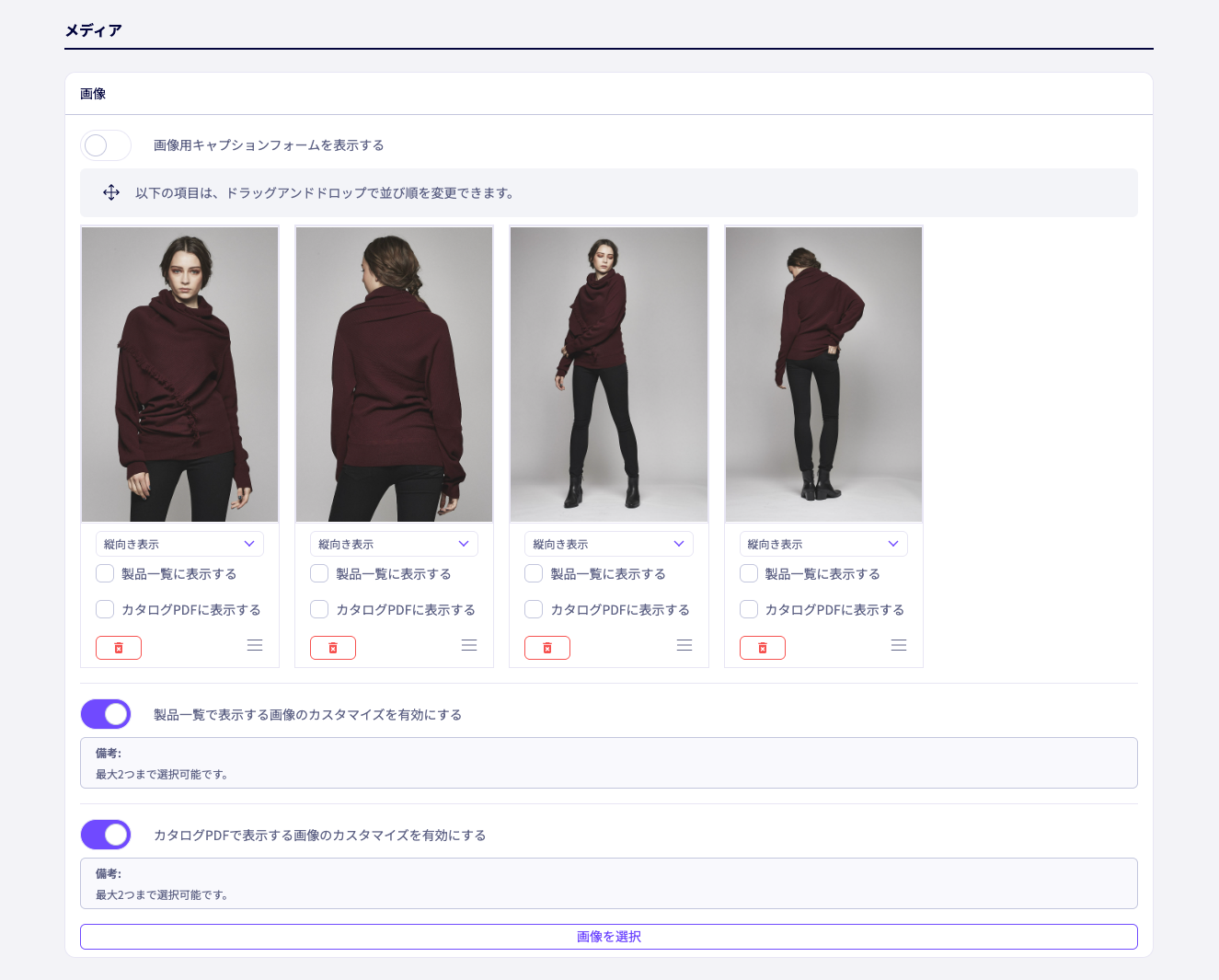Screen dimensions: 1219x980
Task: Delete the second image (back close-up)
Action: [x=333, y=648]
